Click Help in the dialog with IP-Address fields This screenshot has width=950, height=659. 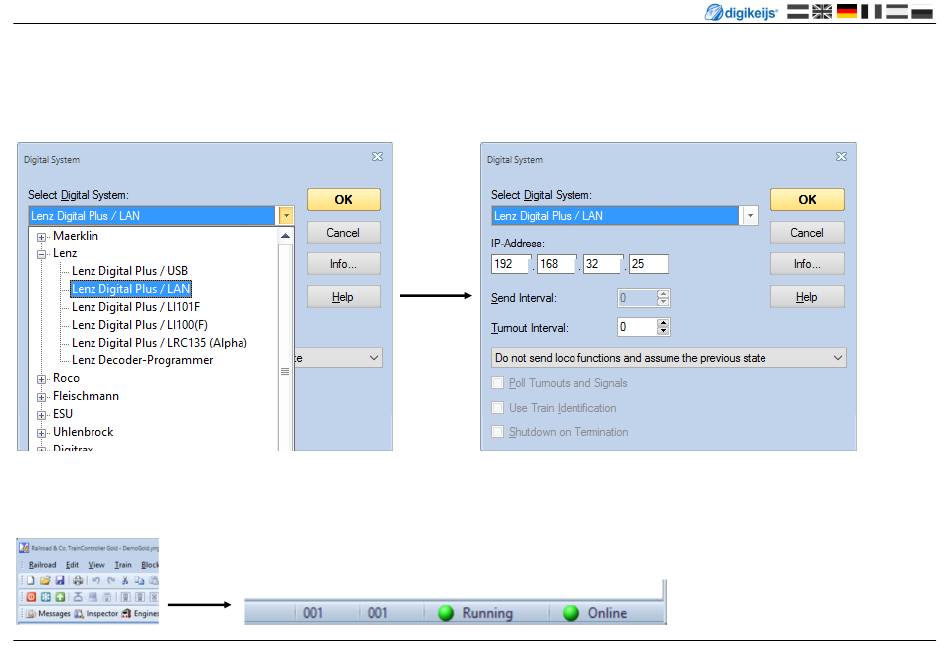coord(807,297)
